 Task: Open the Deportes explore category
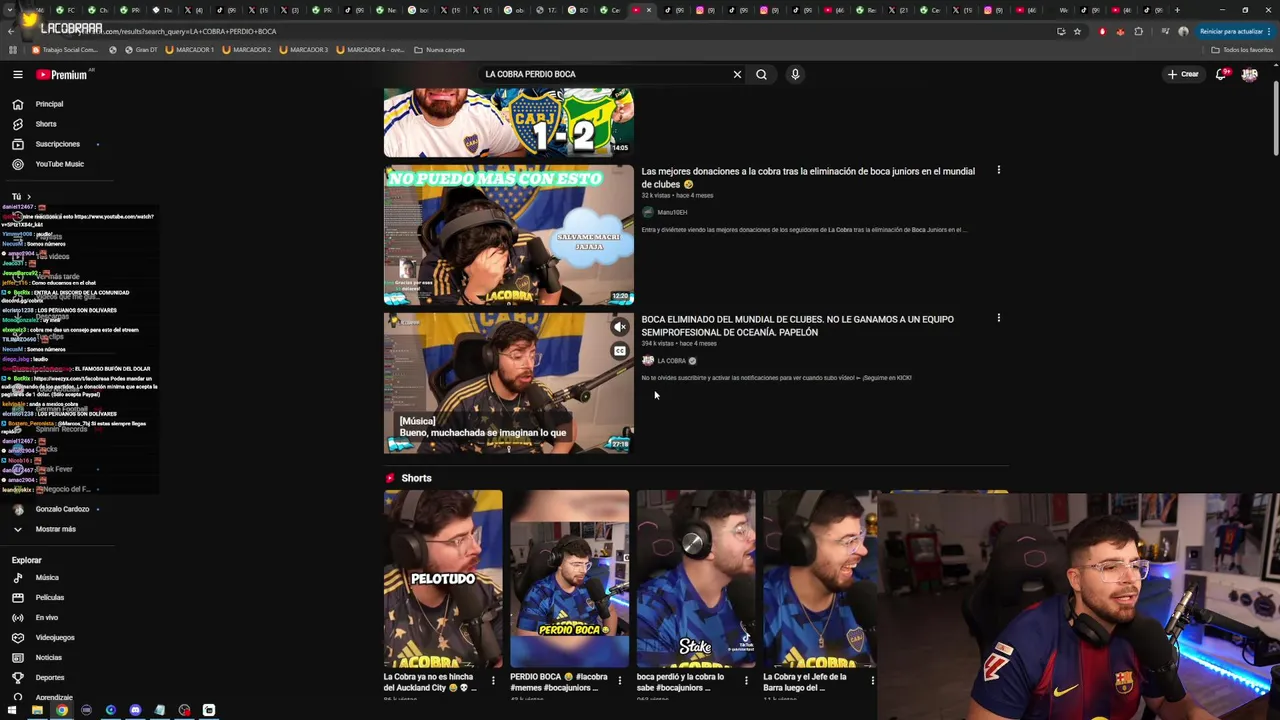(49, 678)
